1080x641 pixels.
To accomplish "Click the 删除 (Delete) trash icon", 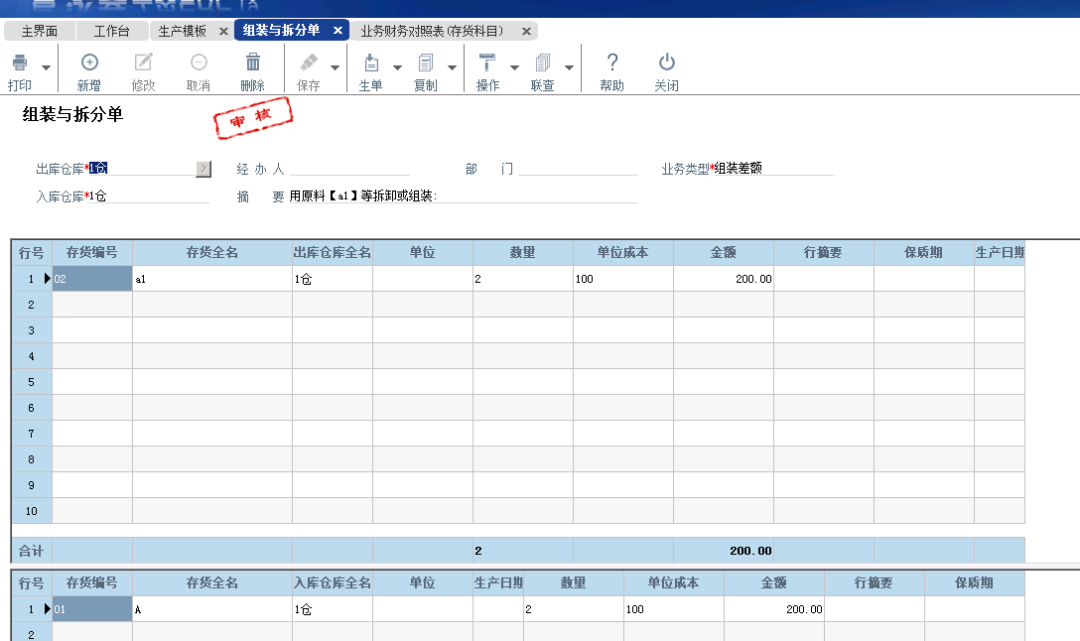I will coord(255,63).
